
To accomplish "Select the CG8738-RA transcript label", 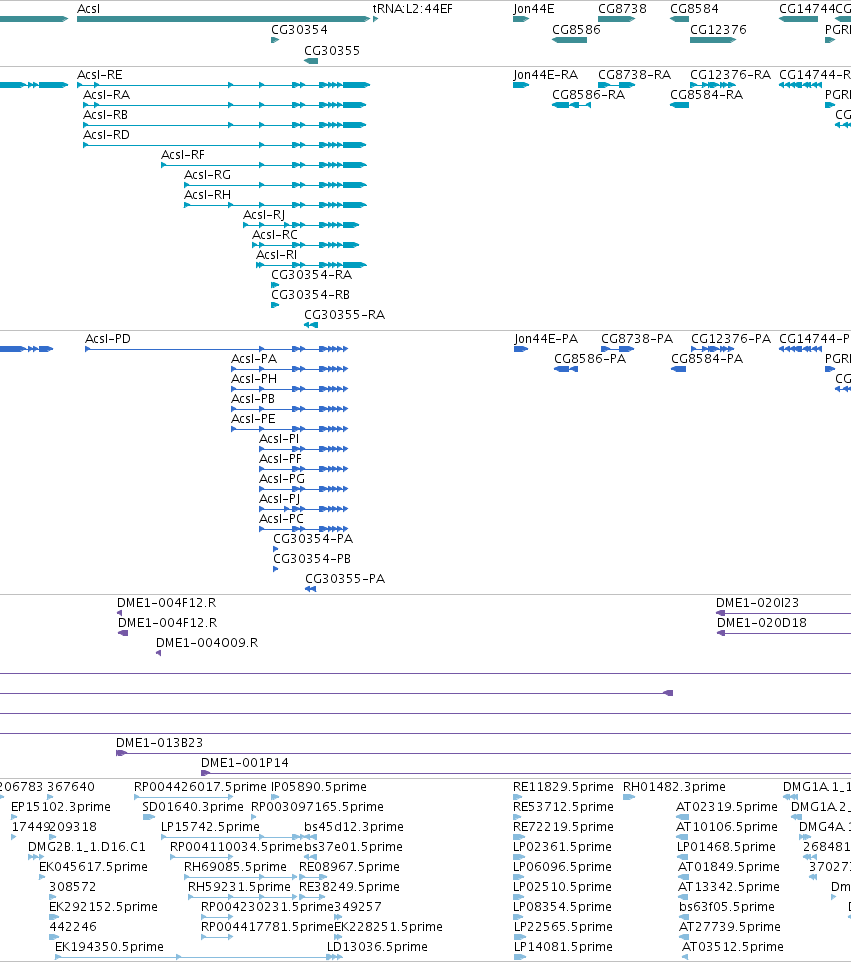I will [634, 75].
